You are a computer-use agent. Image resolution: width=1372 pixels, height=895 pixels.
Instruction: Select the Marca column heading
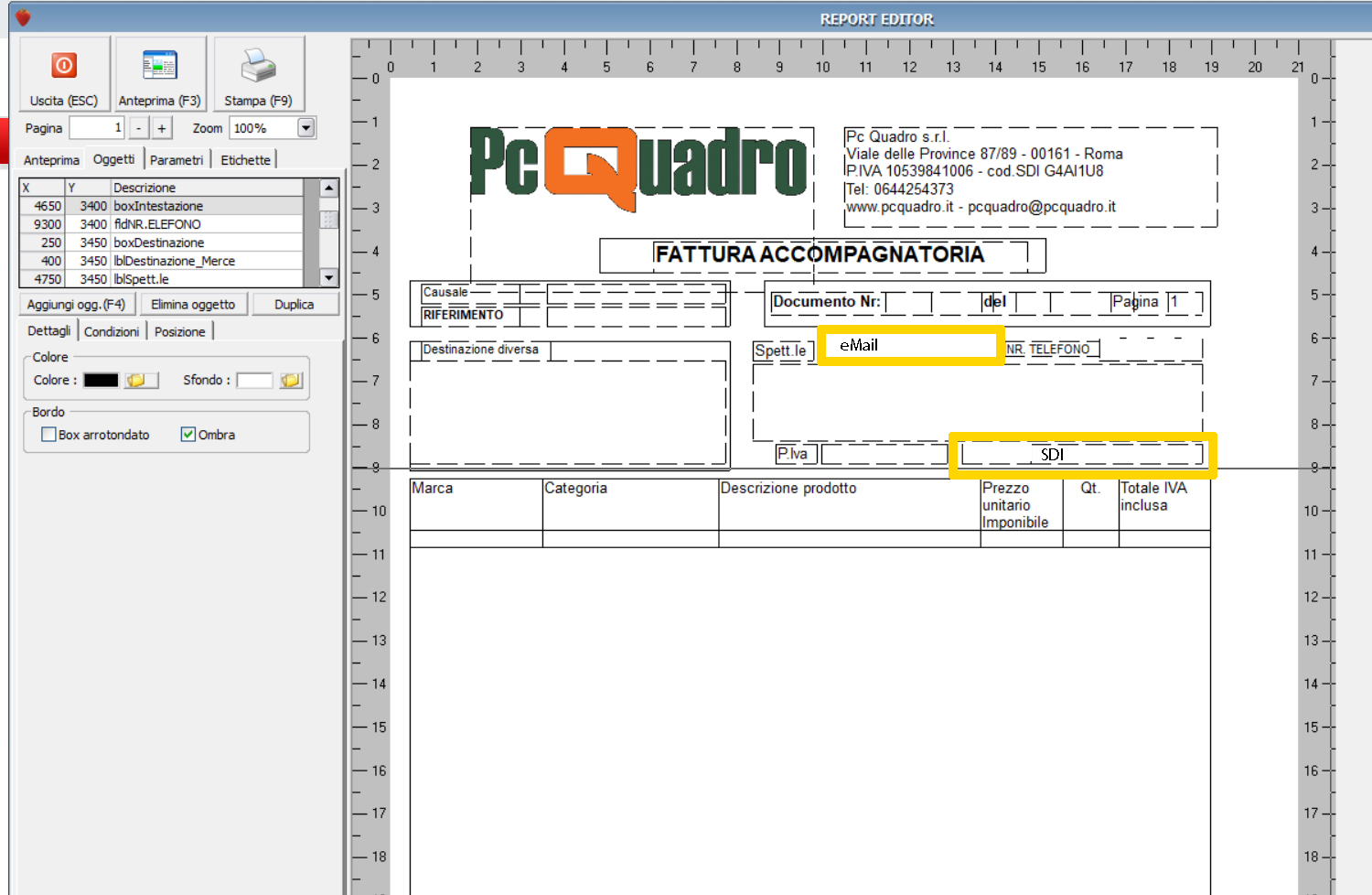click(x=433, y=489)
